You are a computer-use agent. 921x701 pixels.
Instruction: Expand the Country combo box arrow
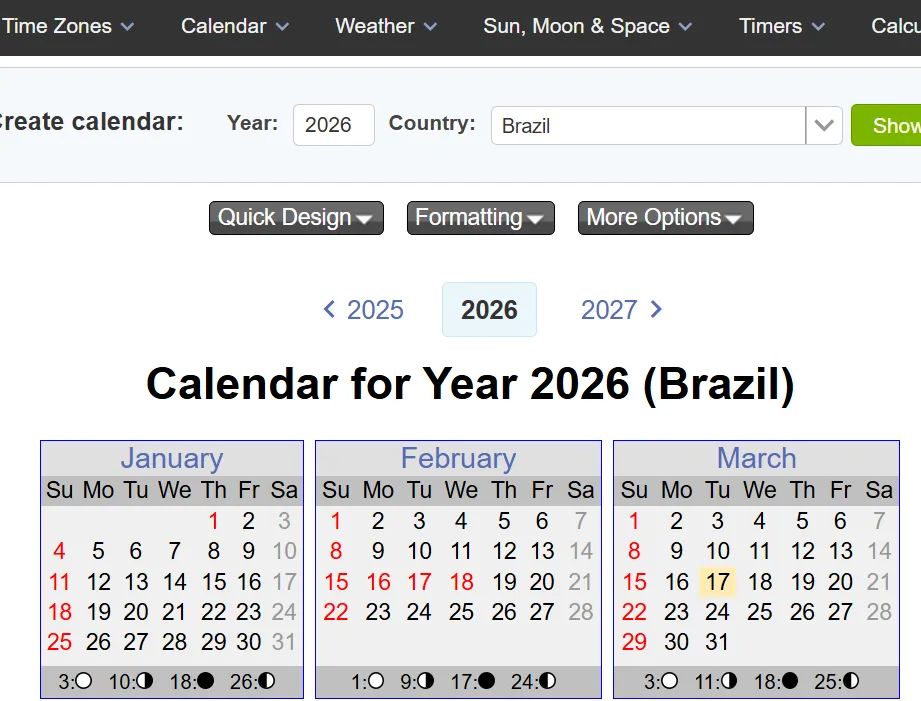click(824, 125)
